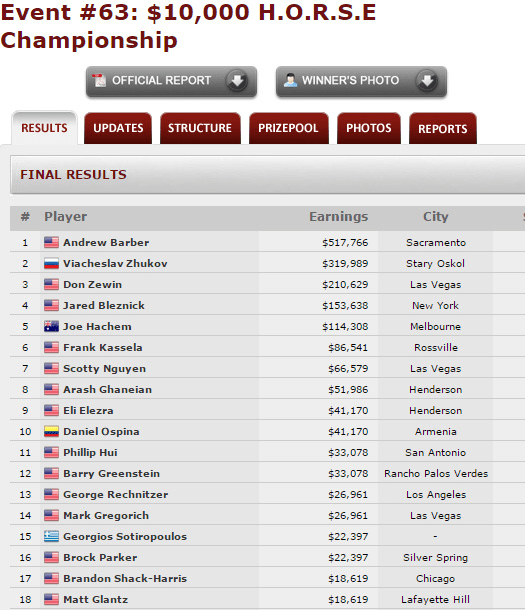Viewport: 525px width, 610px height.
Task: Click the US flag beside Andrew Barber
Action: click(51, 243)
